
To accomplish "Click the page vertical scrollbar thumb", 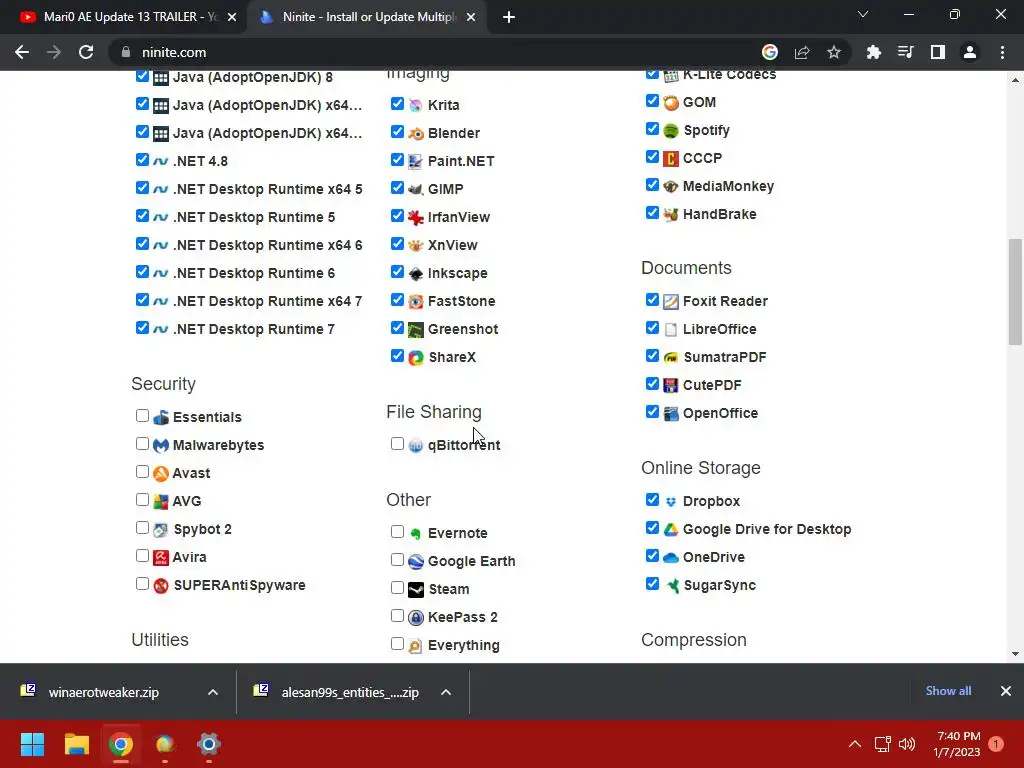I will pos(1015,292).
